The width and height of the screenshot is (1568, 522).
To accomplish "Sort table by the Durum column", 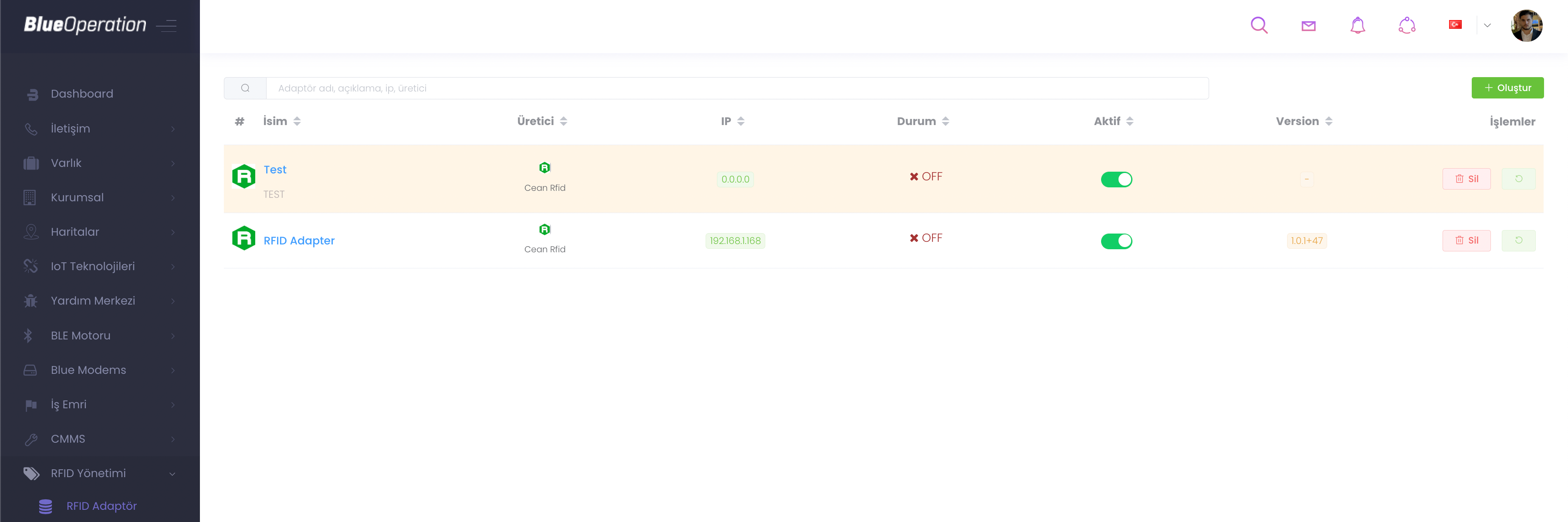I will click(x=922, y=121).
